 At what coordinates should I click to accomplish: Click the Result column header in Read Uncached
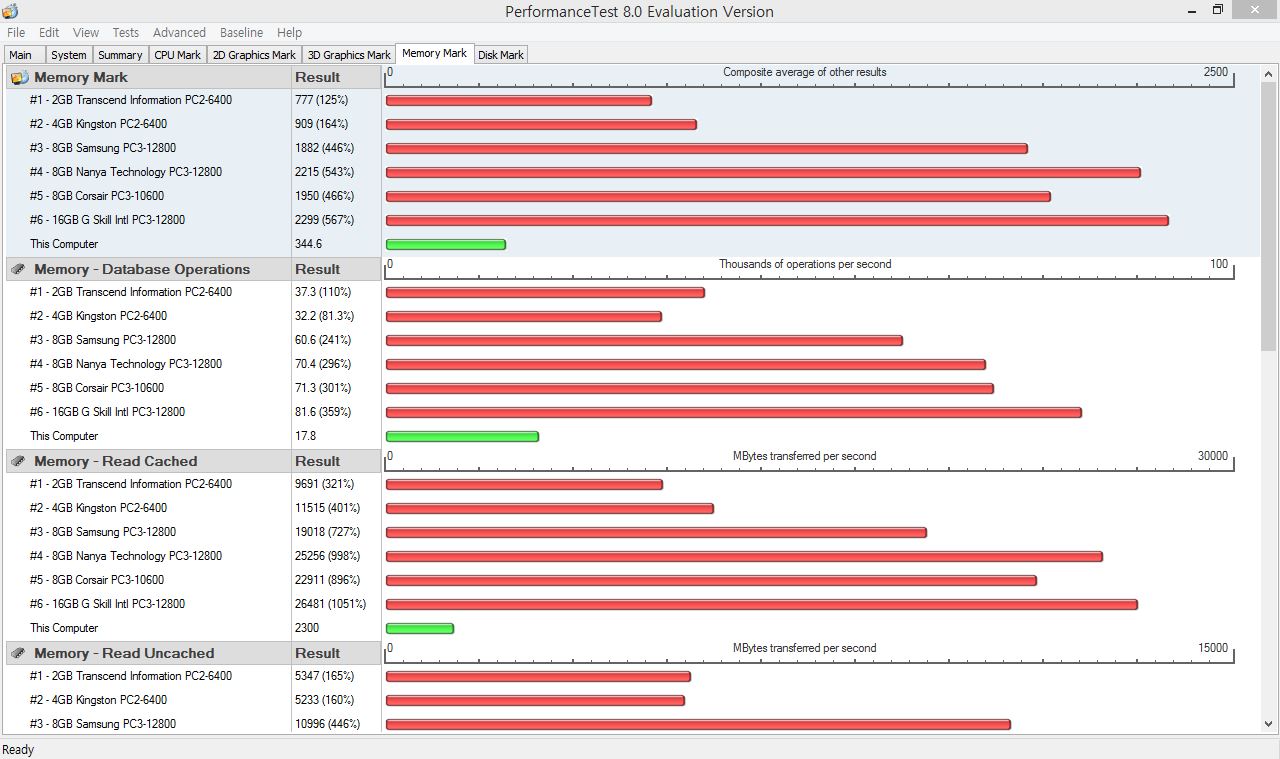(317, 653)
